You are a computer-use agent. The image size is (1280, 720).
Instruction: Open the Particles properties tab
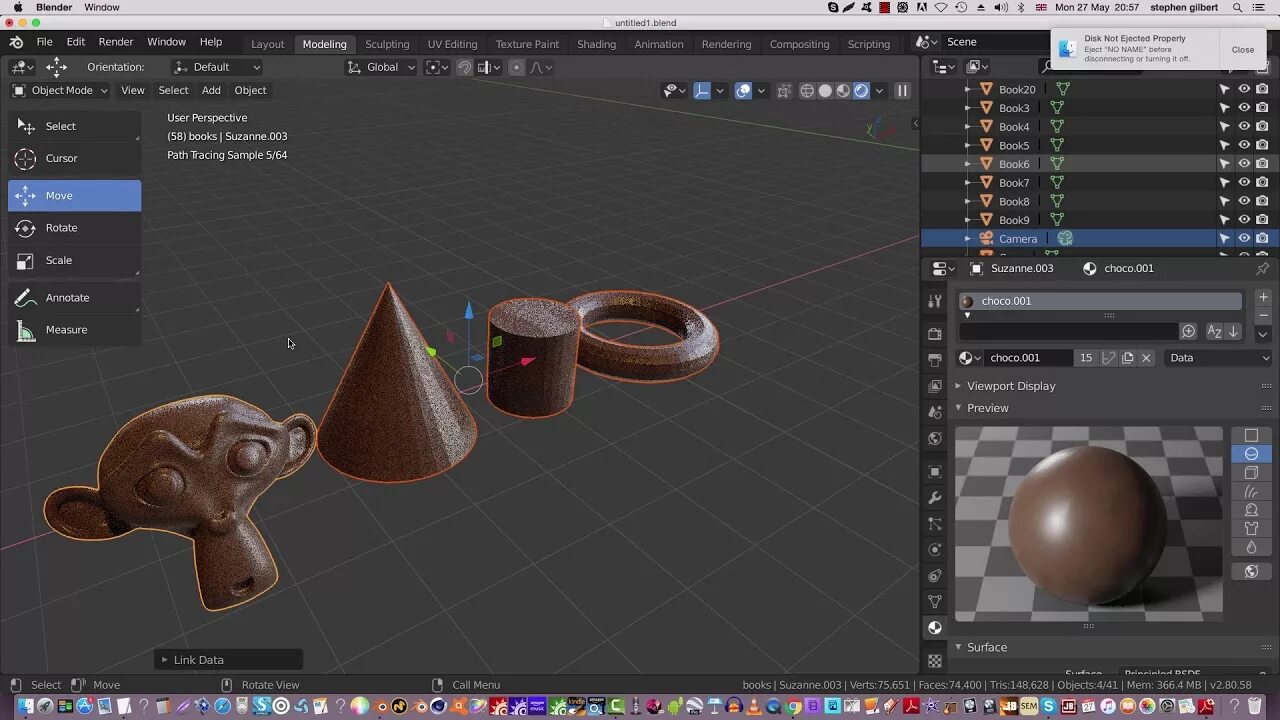tap(935, 523)
